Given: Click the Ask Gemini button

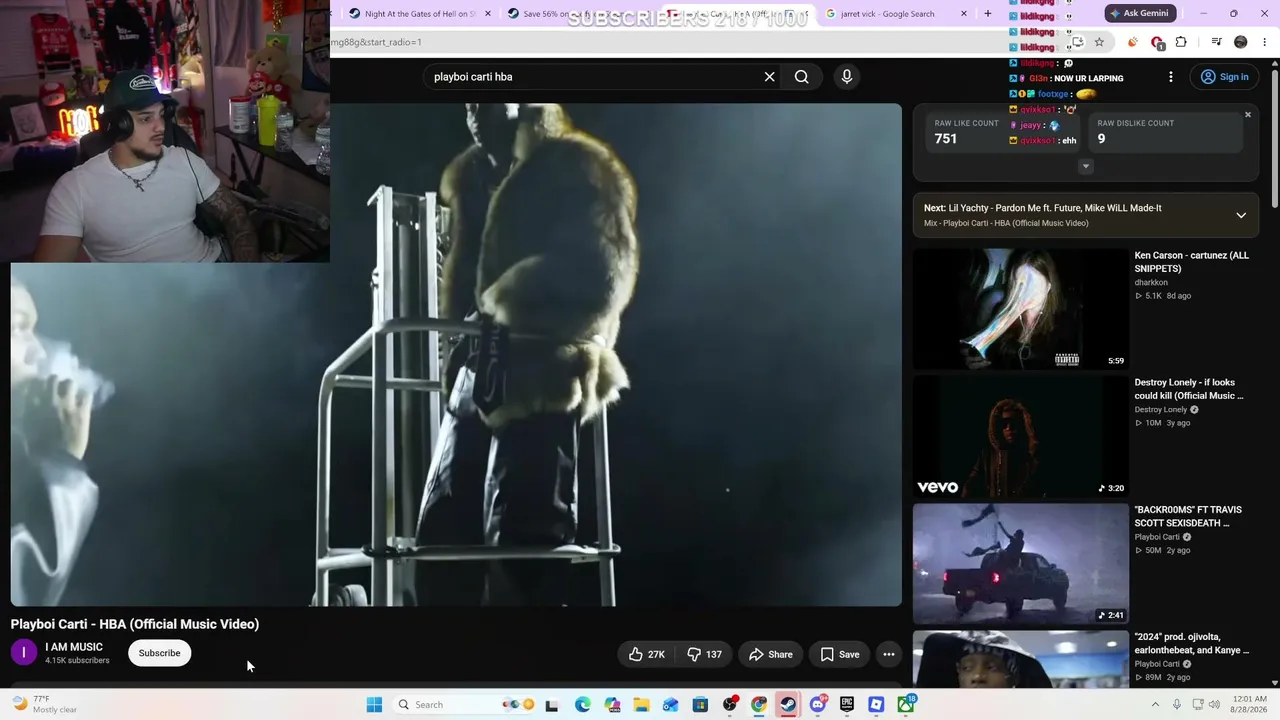Looking at the screenshot, I should 1138,14.
